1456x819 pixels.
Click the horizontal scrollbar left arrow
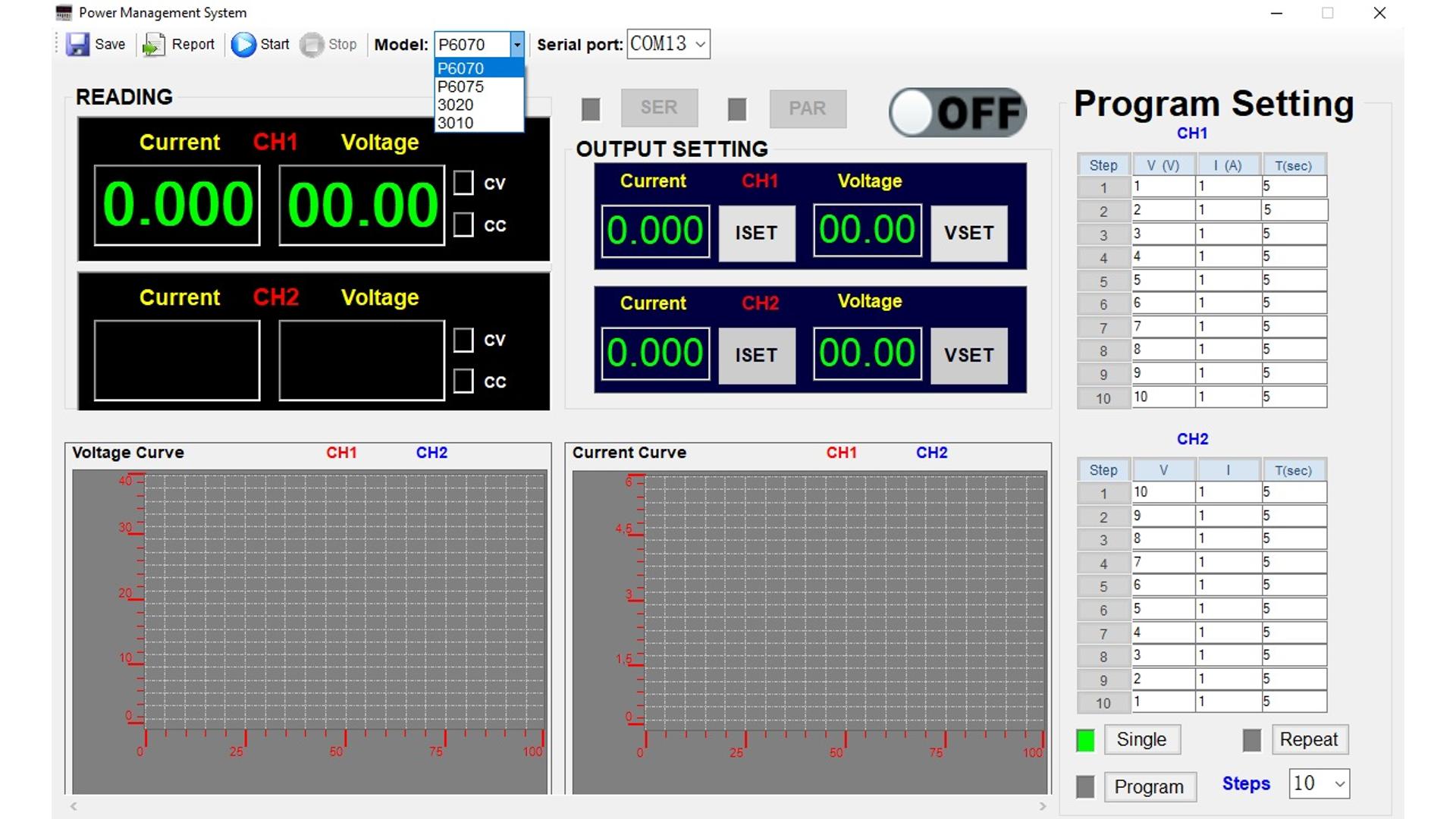tap(74, 806)
